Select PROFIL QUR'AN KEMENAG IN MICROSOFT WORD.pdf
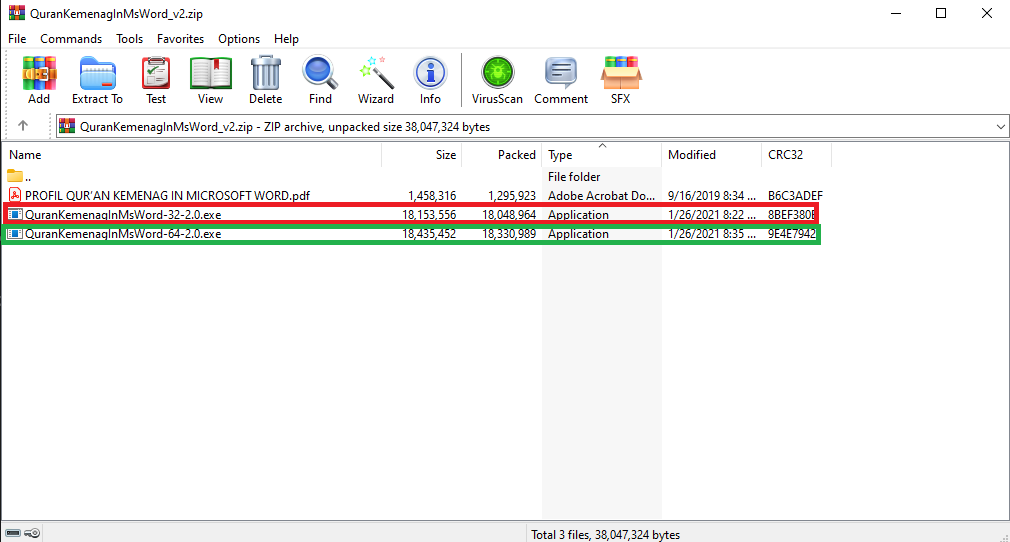1010x542 pixels. click(x=167, y=195)
